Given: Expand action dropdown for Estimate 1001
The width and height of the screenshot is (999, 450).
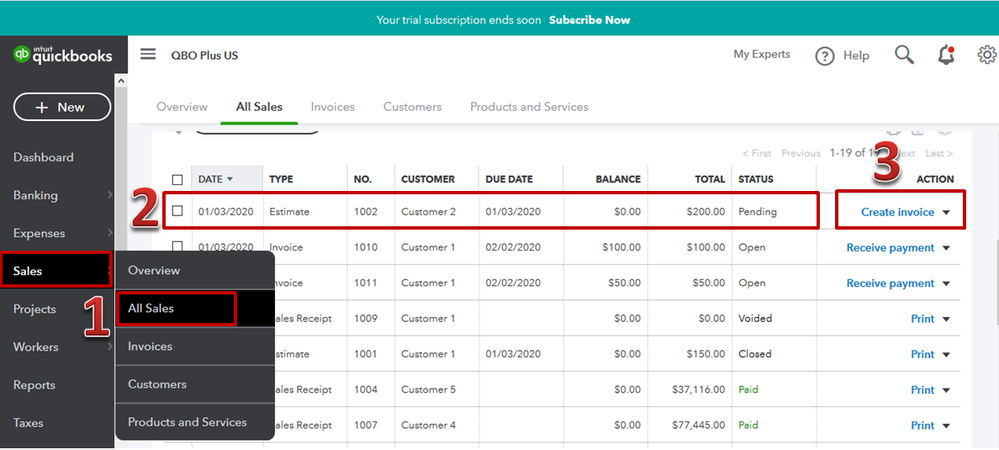Looking at the screenshot, I should (x=946, y=355).
